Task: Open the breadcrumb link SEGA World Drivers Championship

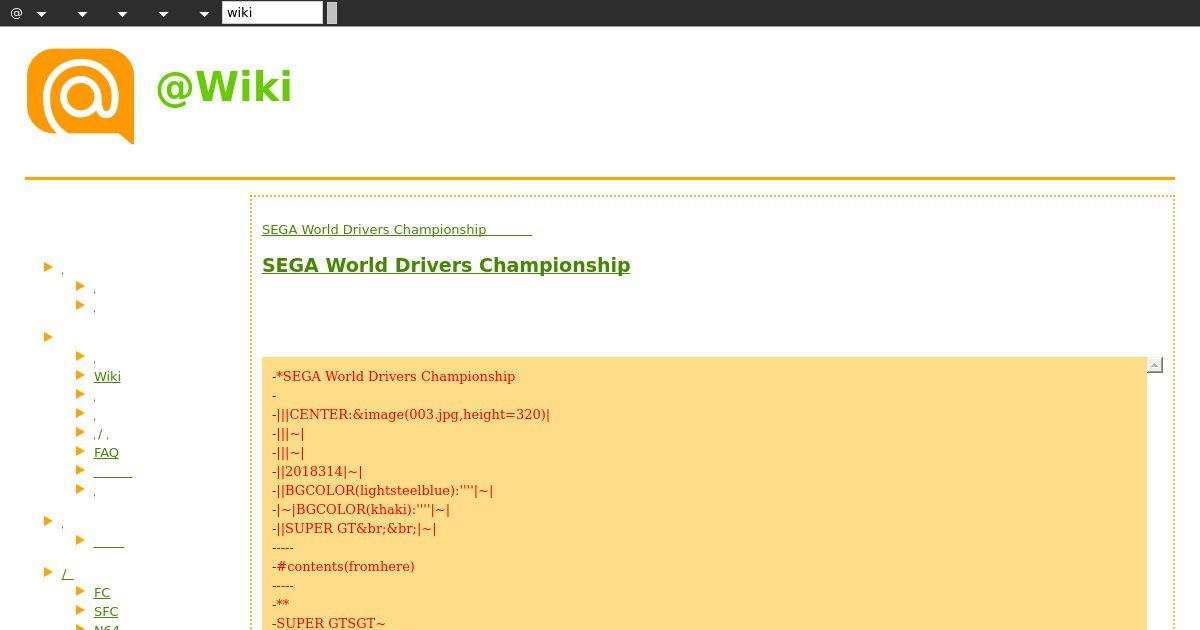Action: 397,229
